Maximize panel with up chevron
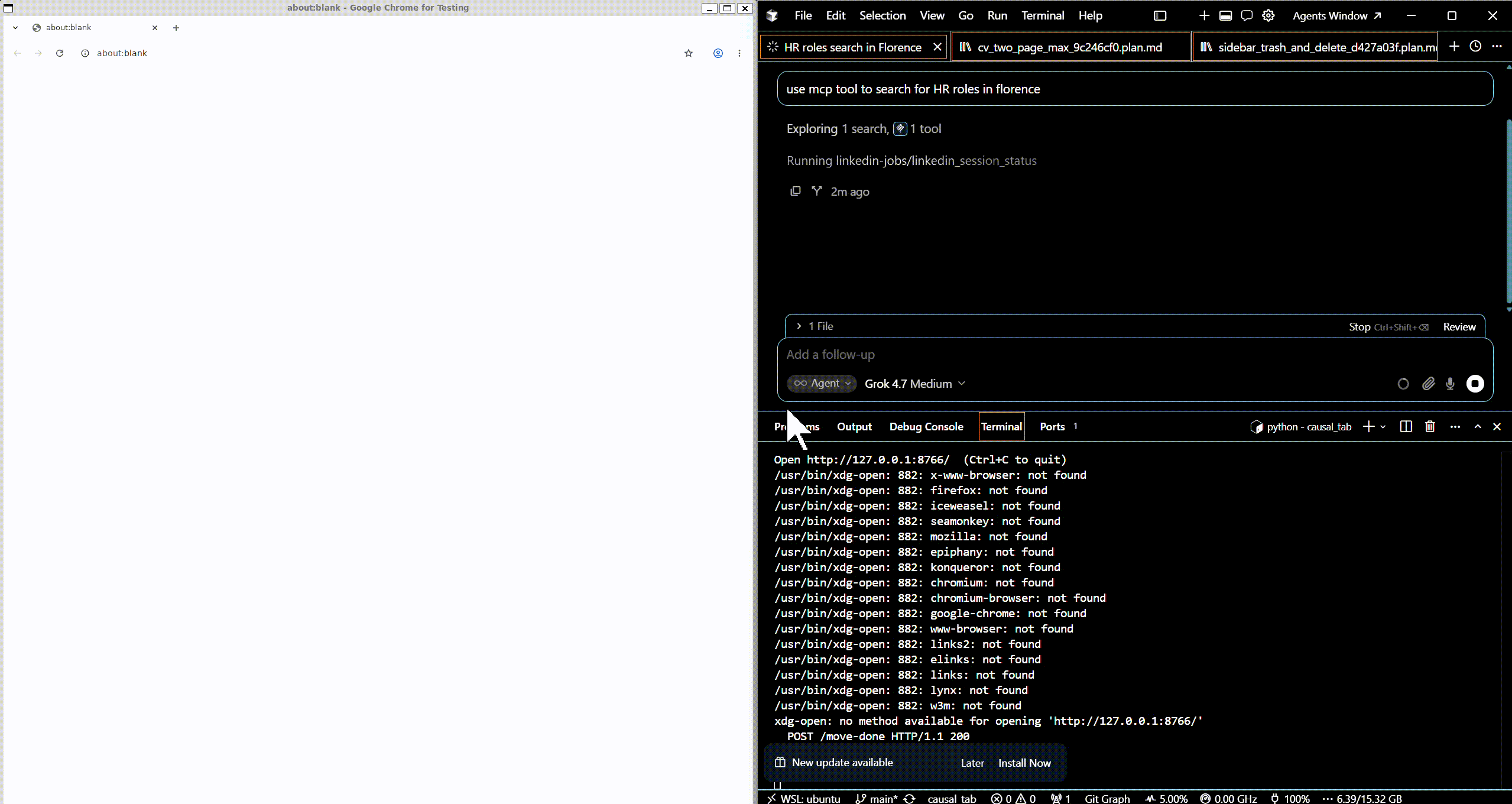This screenshot has height=804, width=1512. [1478, 426]
